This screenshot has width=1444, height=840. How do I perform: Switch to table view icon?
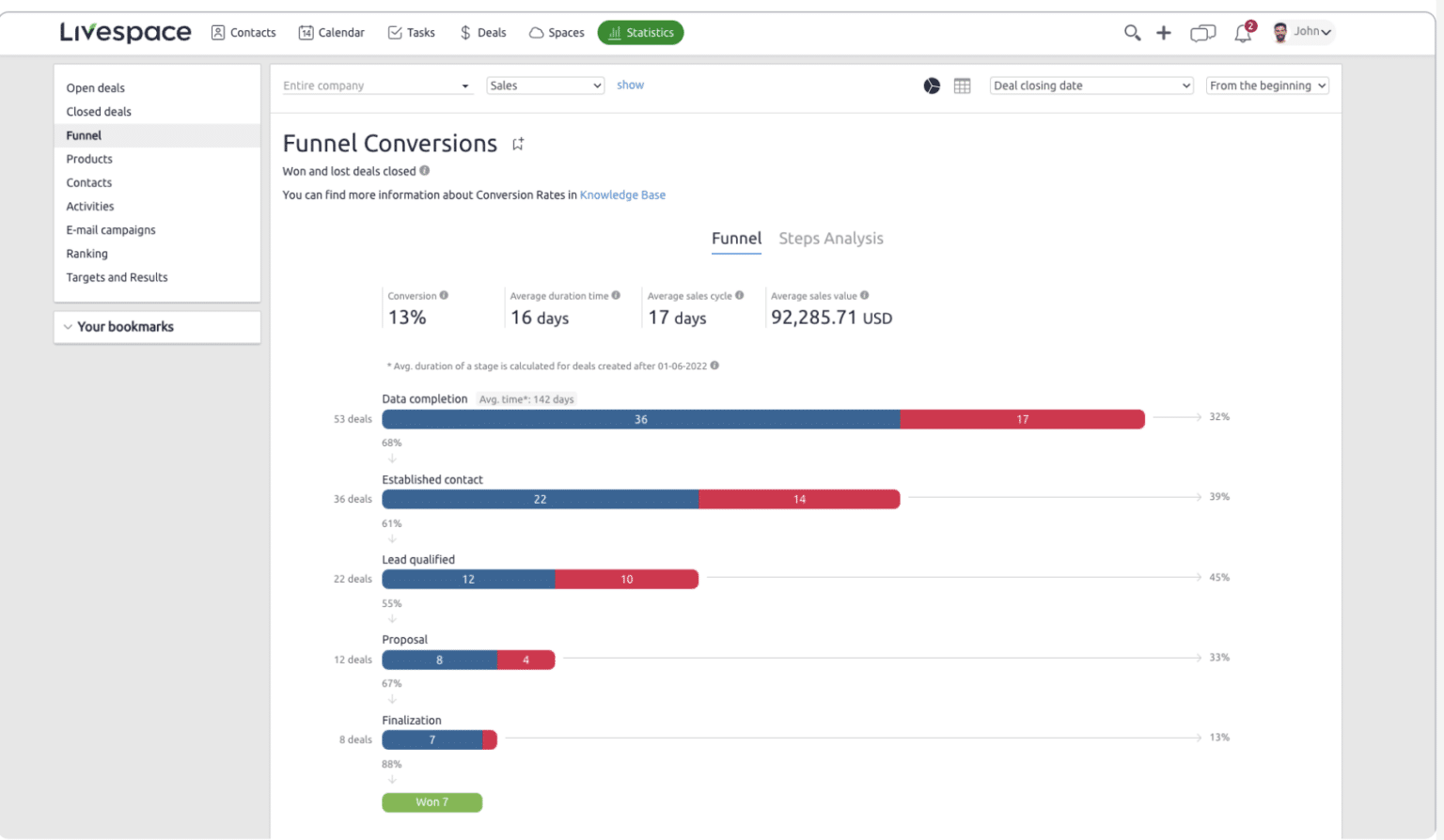tap(962, 86)
